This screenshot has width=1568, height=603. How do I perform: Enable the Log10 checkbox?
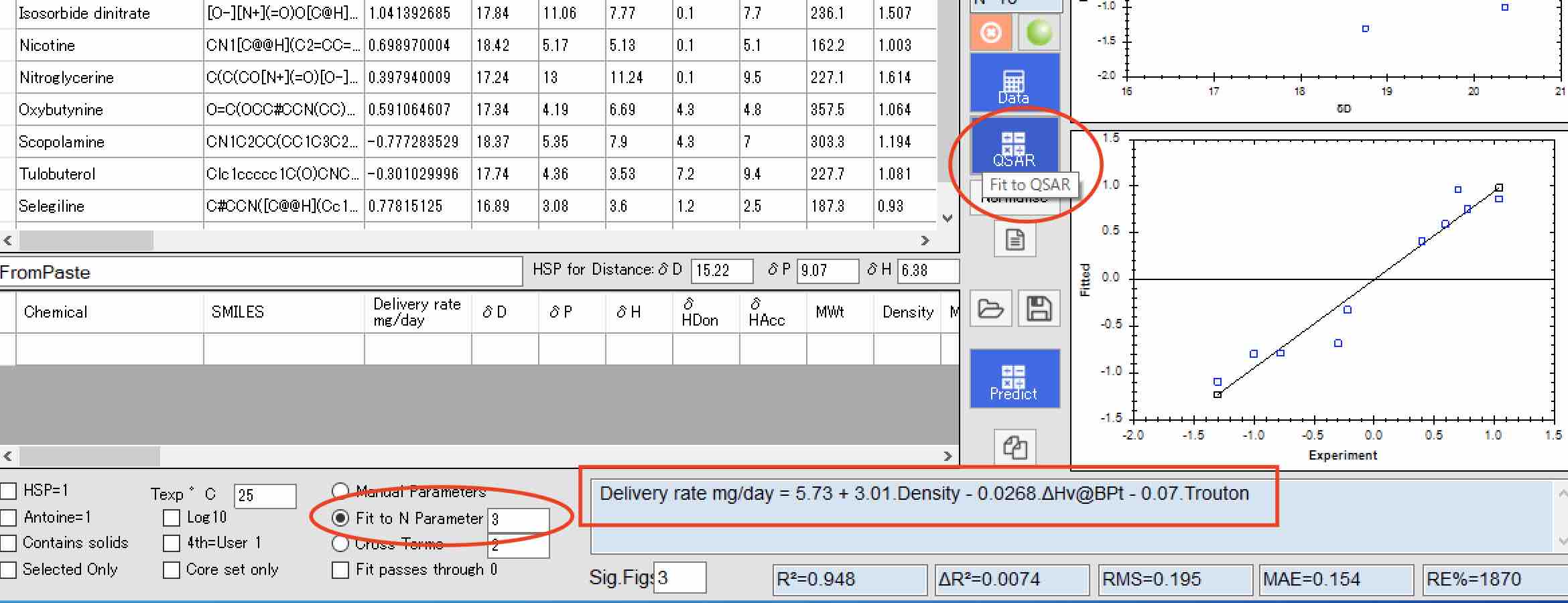172,518
